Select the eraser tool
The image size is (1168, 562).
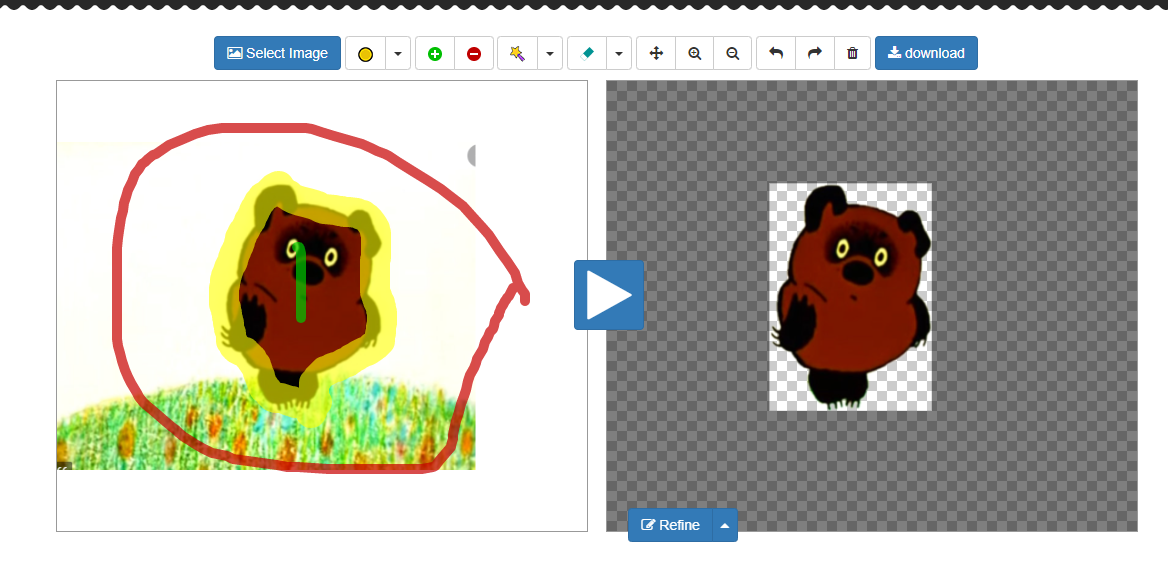tap(587, 54)
